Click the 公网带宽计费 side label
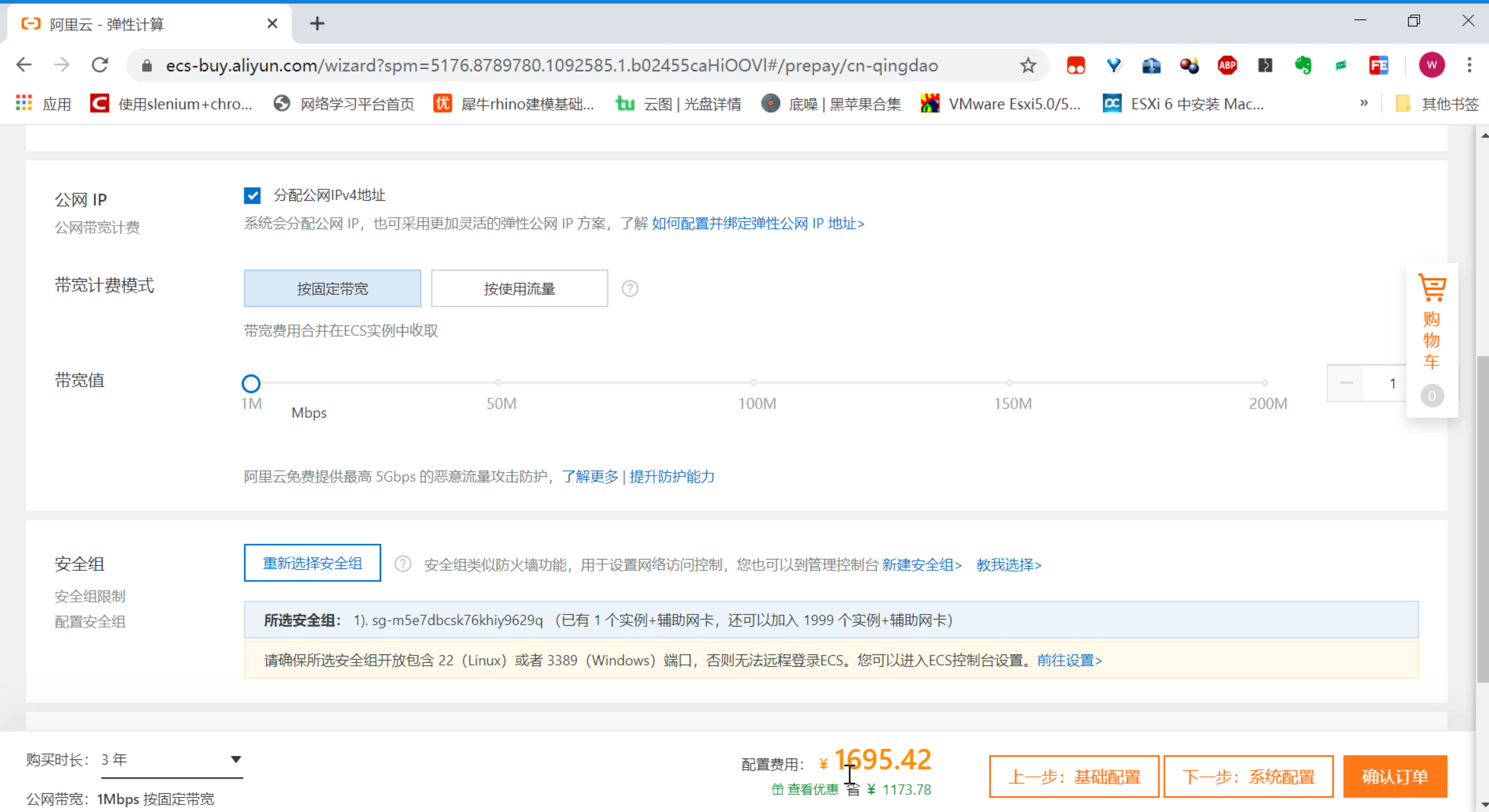The height and width of the screenshot is (812, 1489). [x=97, y=227]
